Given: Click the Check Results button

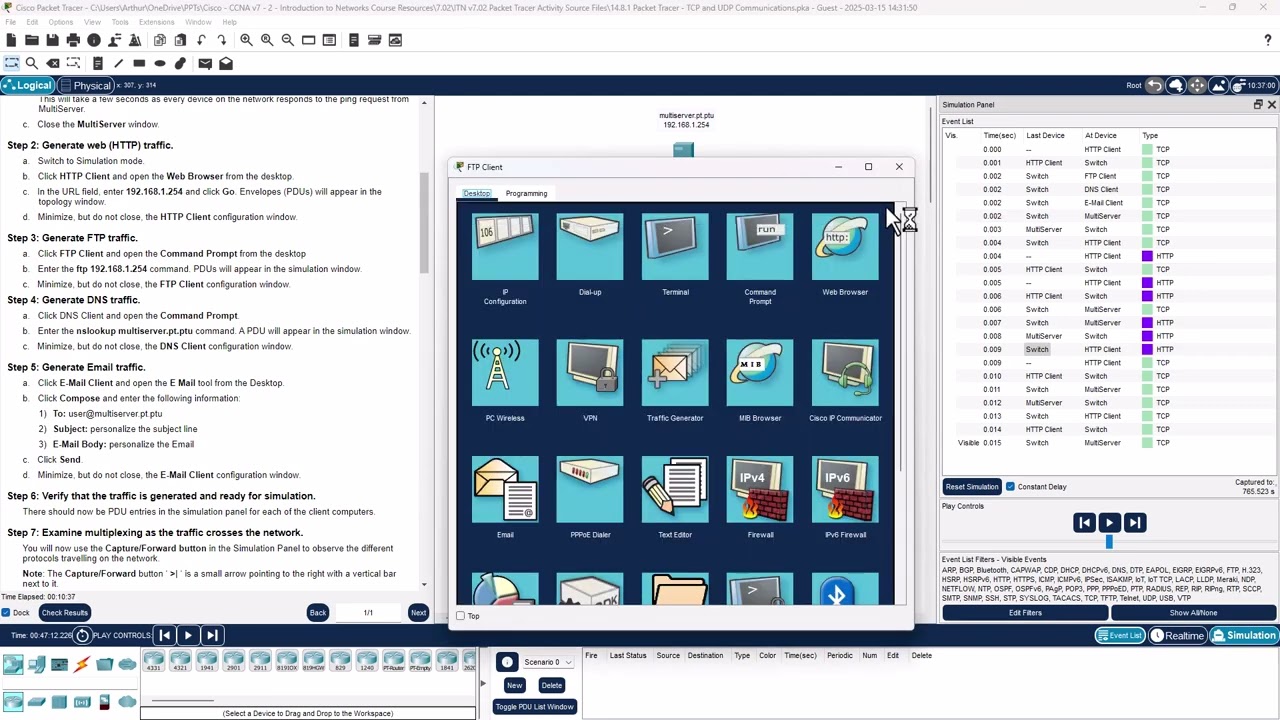Looking at the screenshot, I should [65, 613].
